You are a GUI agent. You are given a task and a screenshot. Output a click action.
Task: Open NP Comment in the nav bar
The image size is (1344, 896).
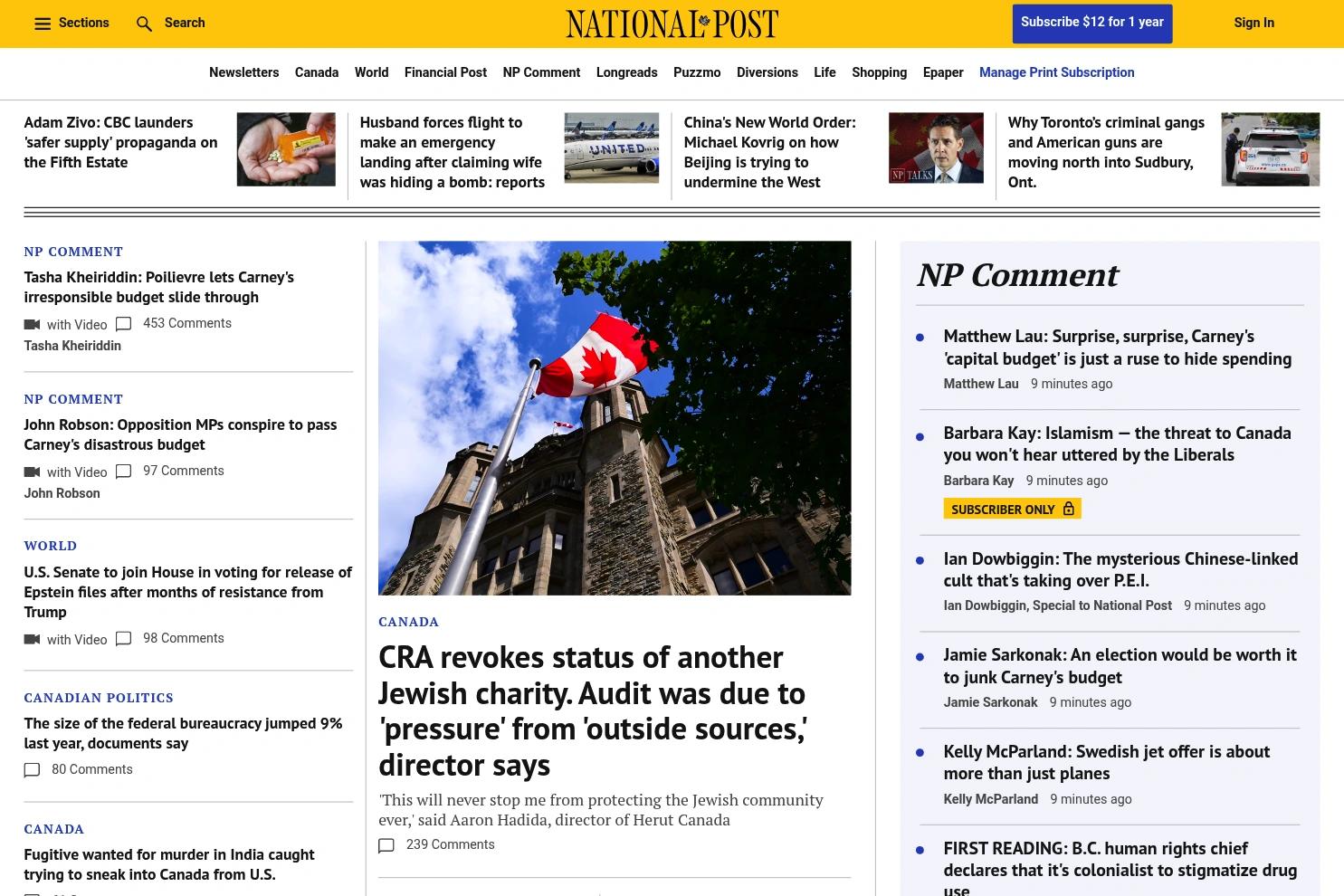tap(541, 72)
